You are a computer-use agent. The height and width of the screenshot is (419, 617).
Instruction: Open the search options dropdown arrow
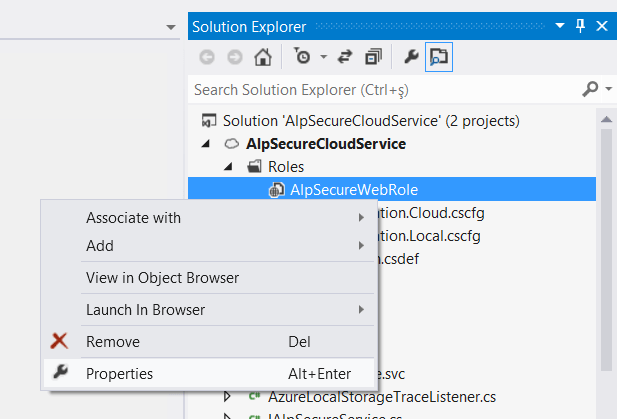(609, 90)
